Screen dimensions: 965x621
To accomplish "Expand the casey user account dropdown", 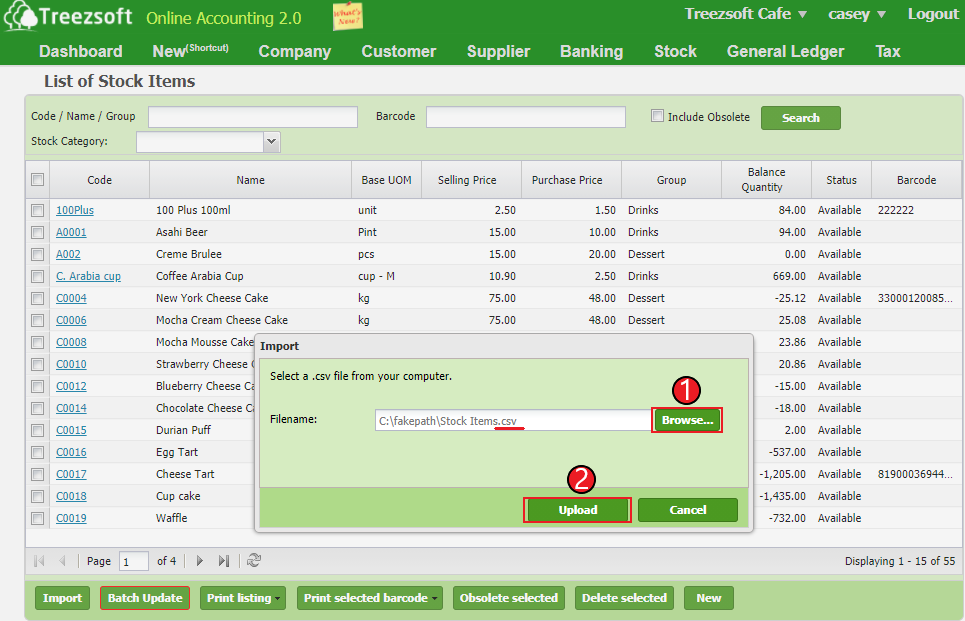I will coord(856,14).
